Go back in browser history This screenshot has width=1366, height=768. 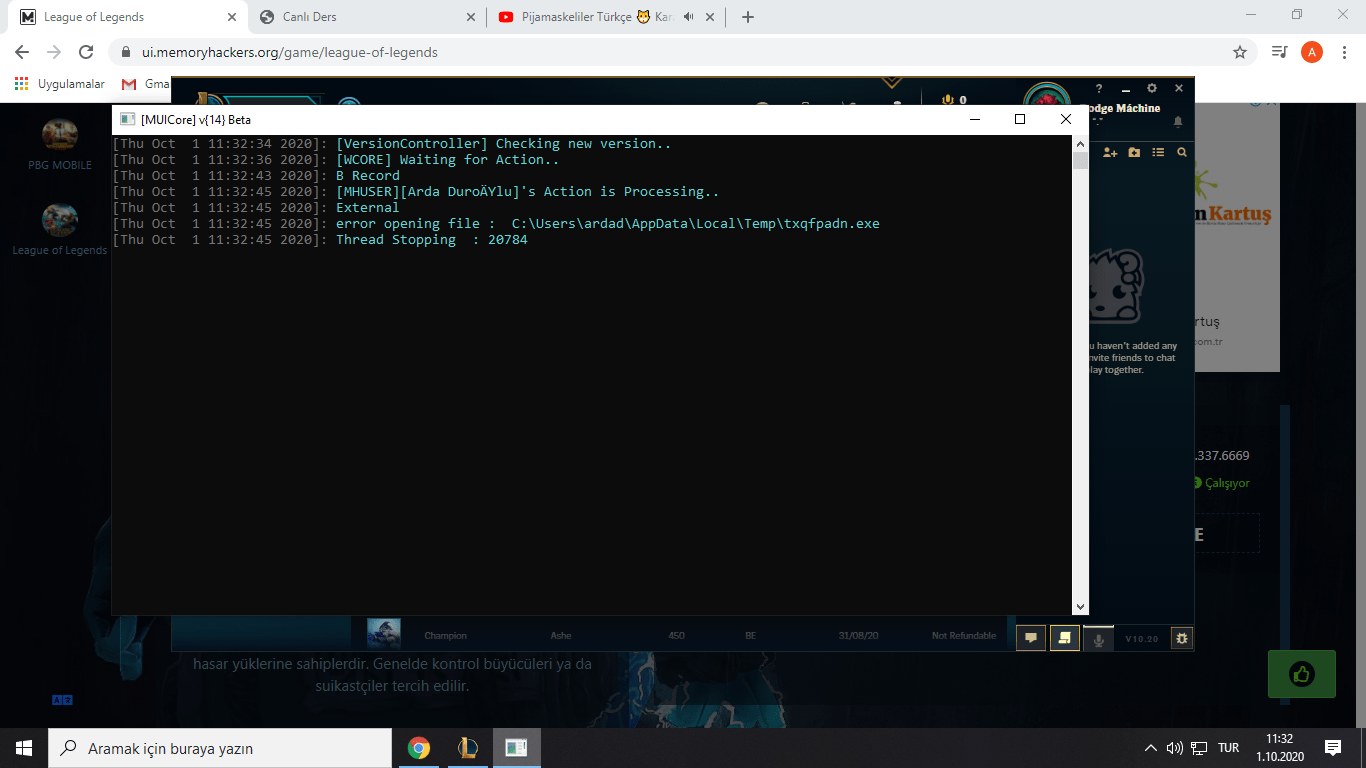(x=22, y=52)
